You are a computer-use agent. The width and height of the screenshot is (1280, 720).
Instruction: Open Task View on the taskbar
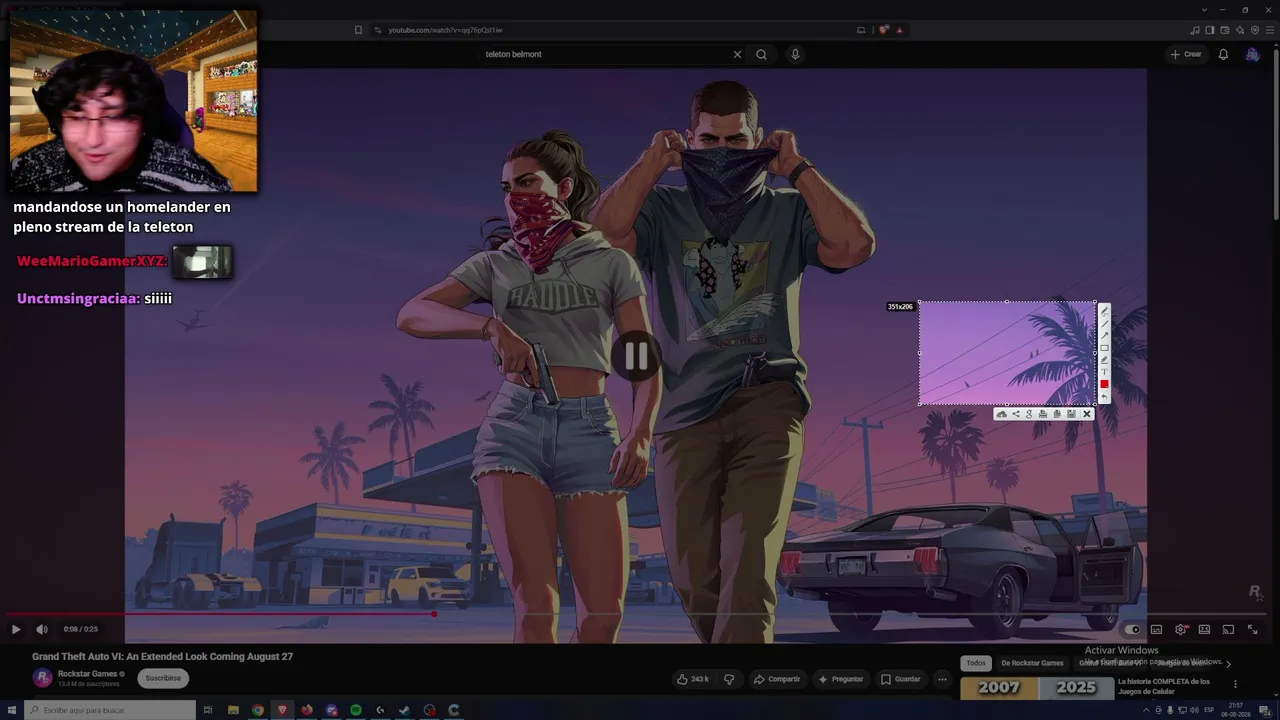pos(208,710)
